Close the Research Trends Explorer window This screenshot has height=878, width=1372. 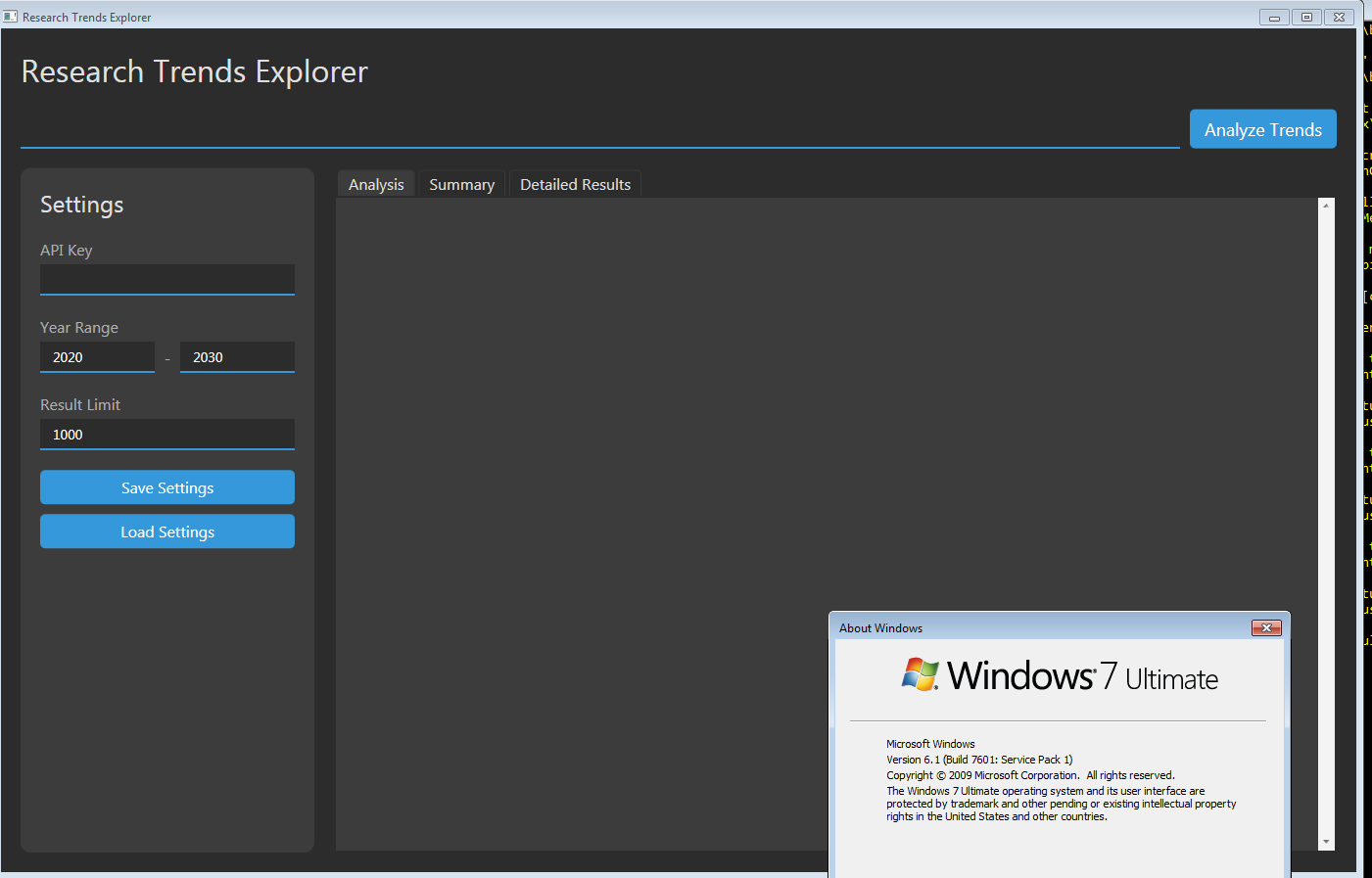point(1339,17)
